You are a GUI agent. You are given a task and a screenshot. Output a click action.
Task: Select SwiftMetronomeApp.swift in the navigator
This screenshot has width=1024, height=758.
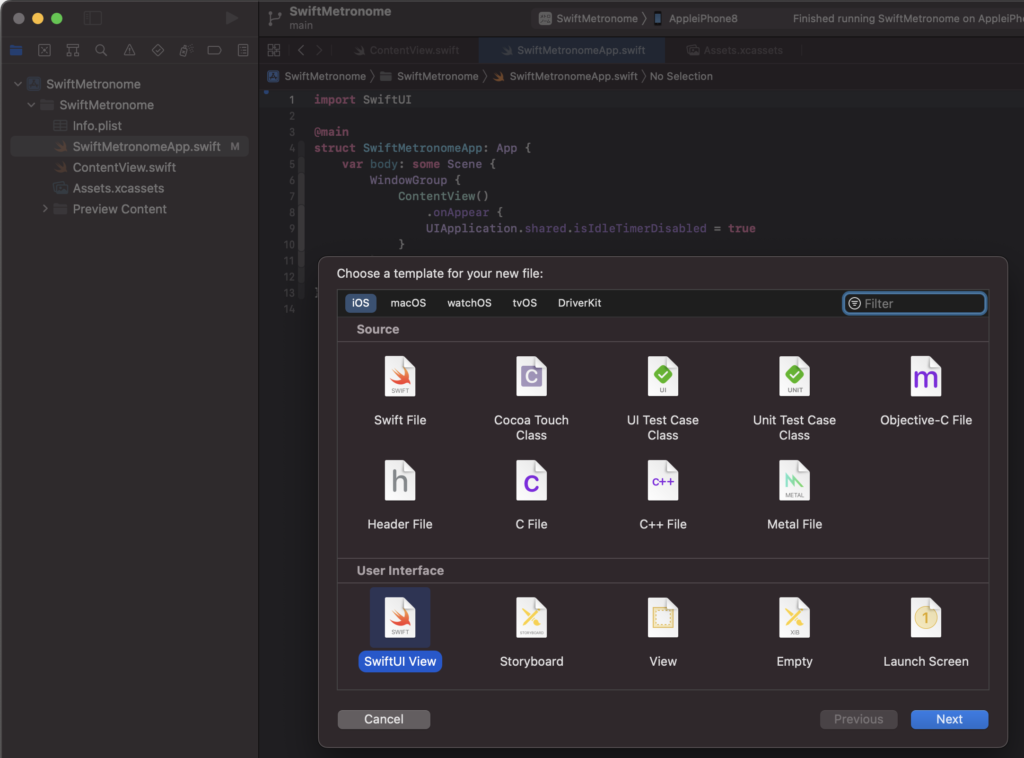pos(129,146)
